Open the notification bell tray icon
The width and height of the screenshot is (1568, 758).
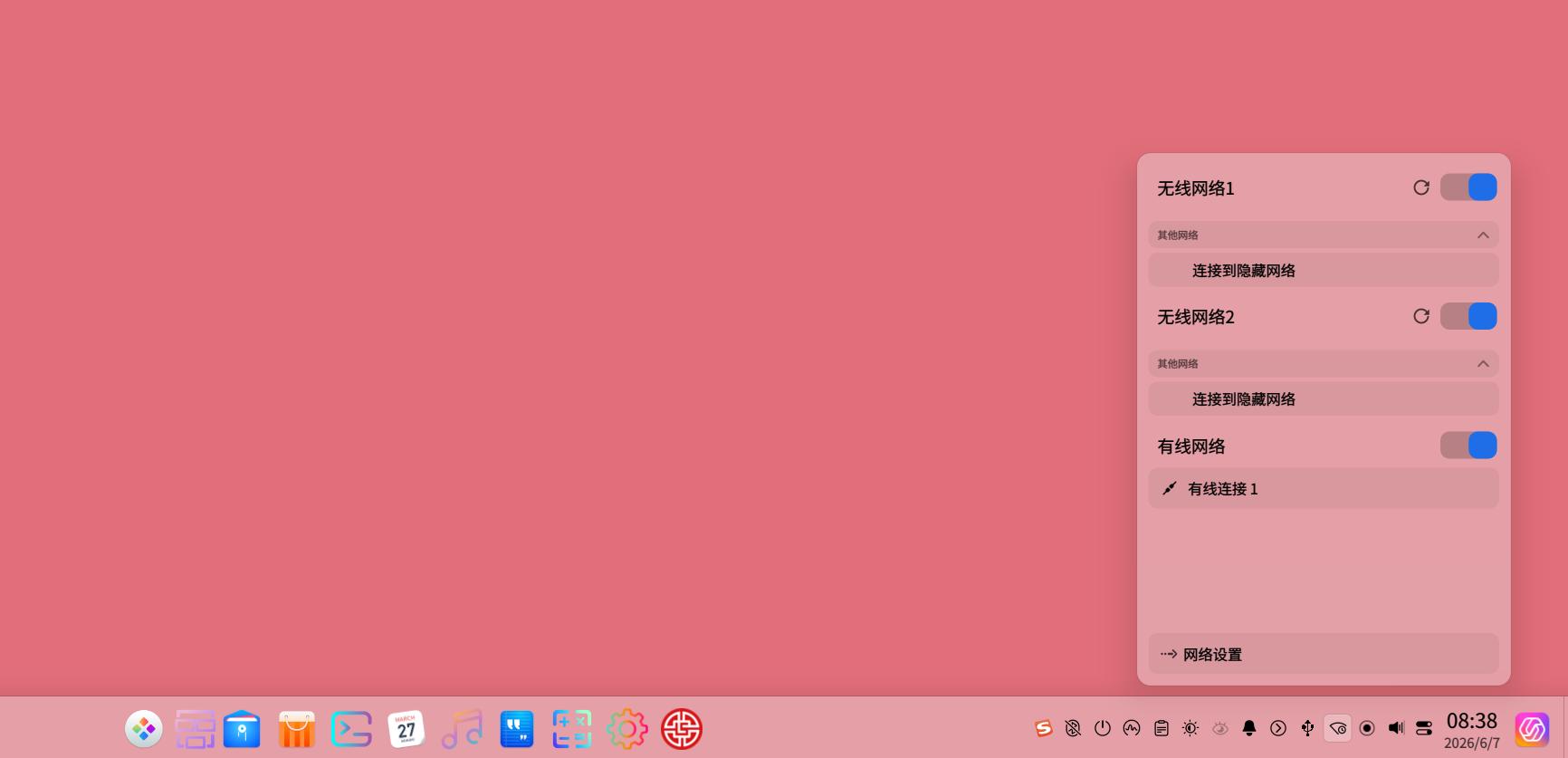[x=1249, y=728]
